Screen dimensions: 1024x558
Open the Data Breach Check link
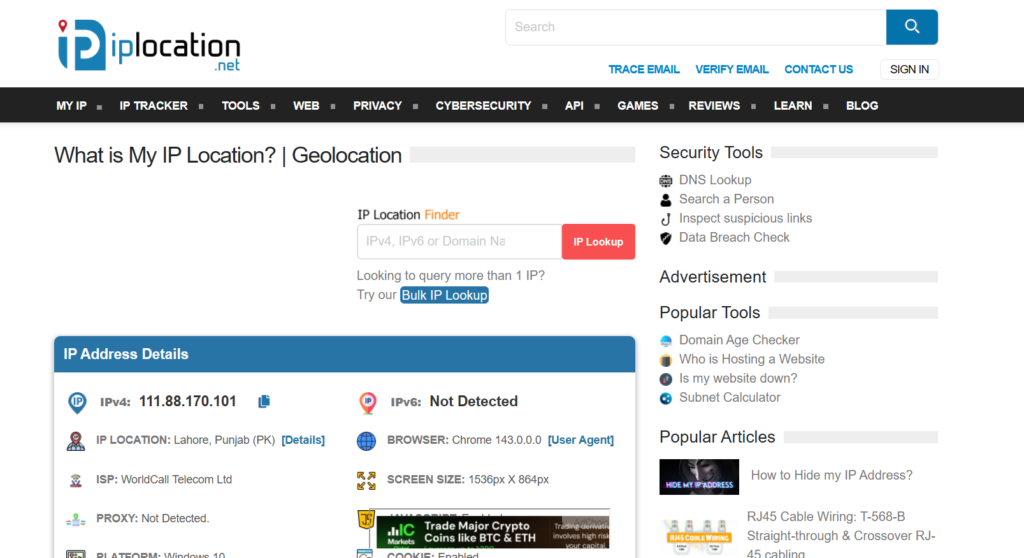click(x=734, y=238)
